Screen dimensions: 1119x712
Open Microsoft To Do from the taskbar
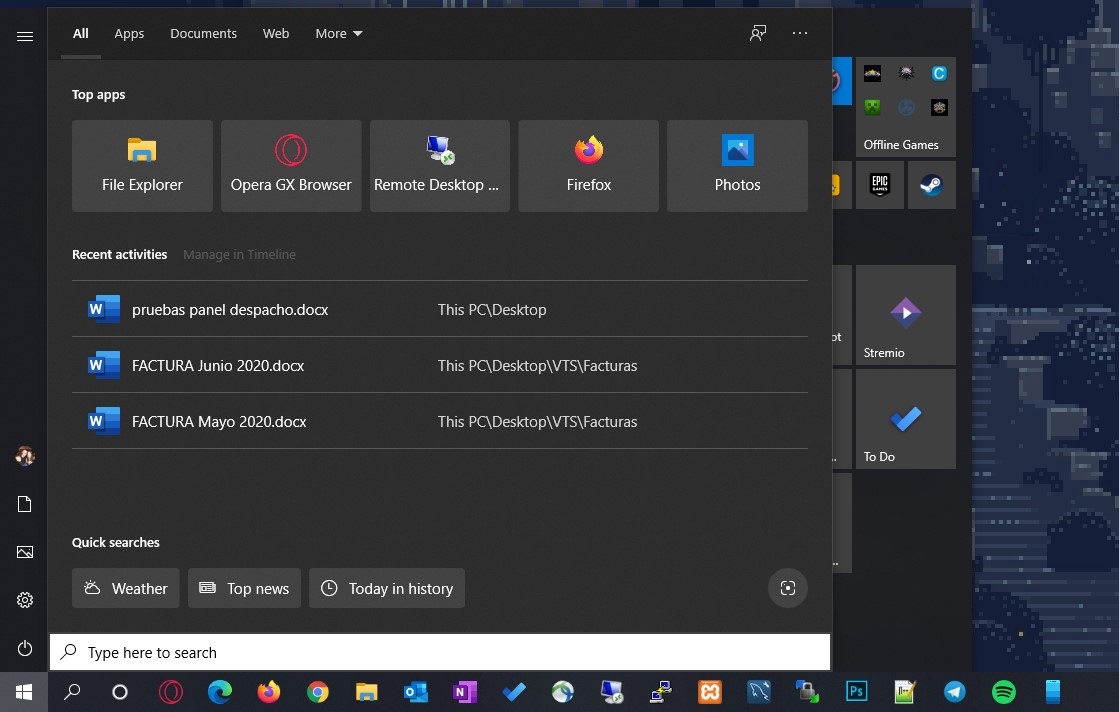pyautogui.click(x=514, y=692)
